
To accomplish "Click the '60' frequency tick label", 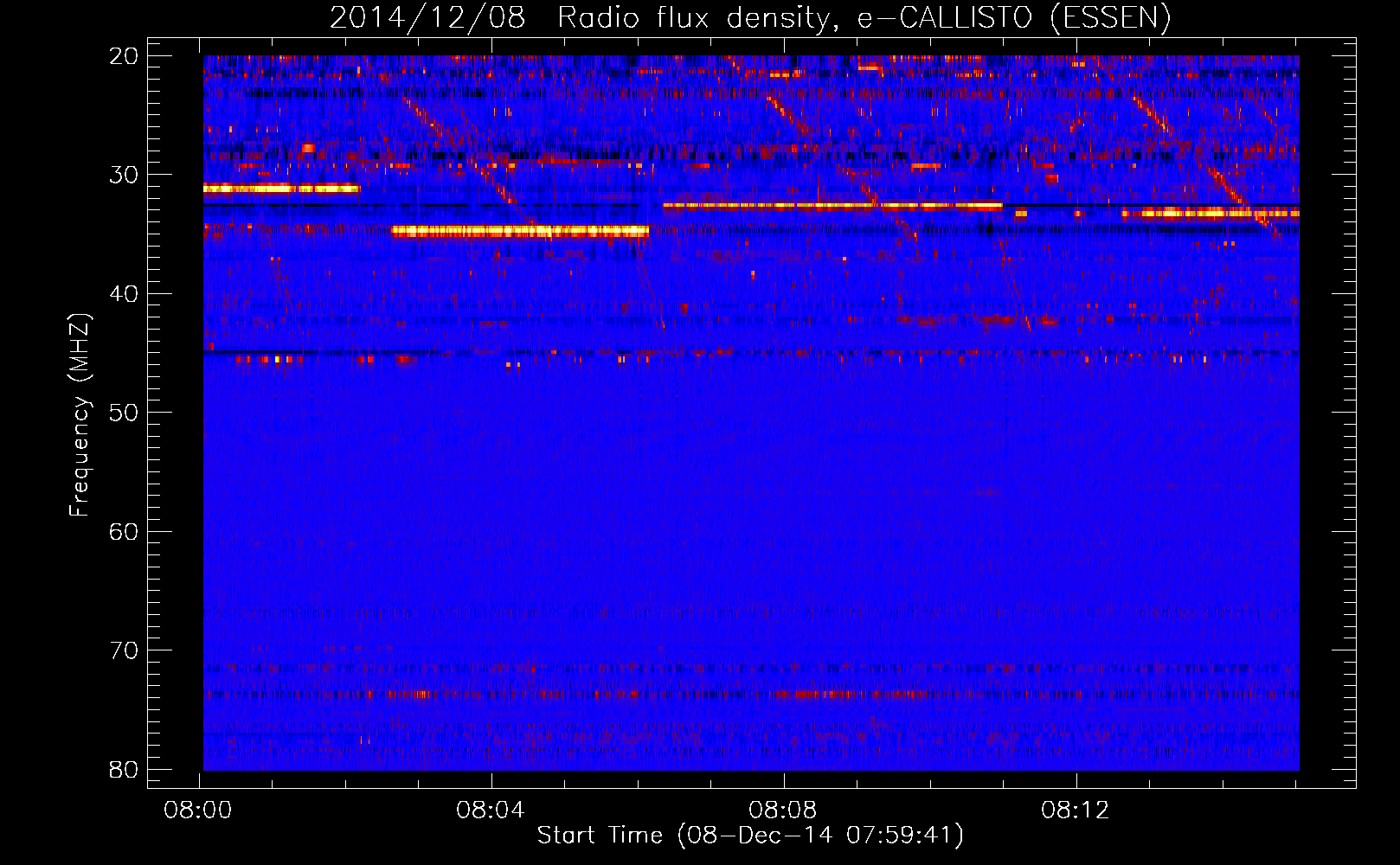I will coord(124,532).
